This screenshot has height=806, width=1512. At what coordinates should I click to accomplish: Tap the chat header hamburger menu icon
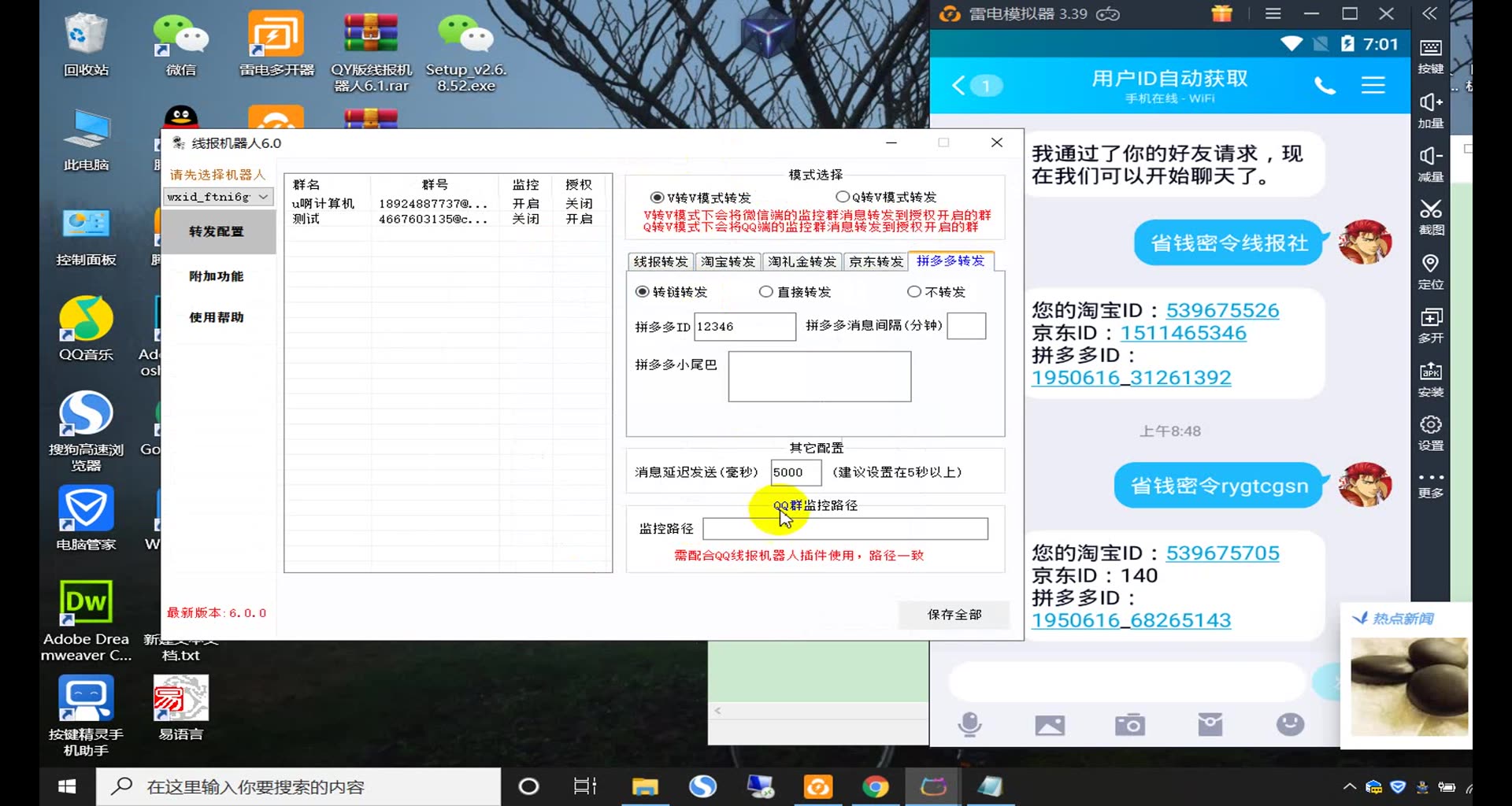click(1373, 85)
